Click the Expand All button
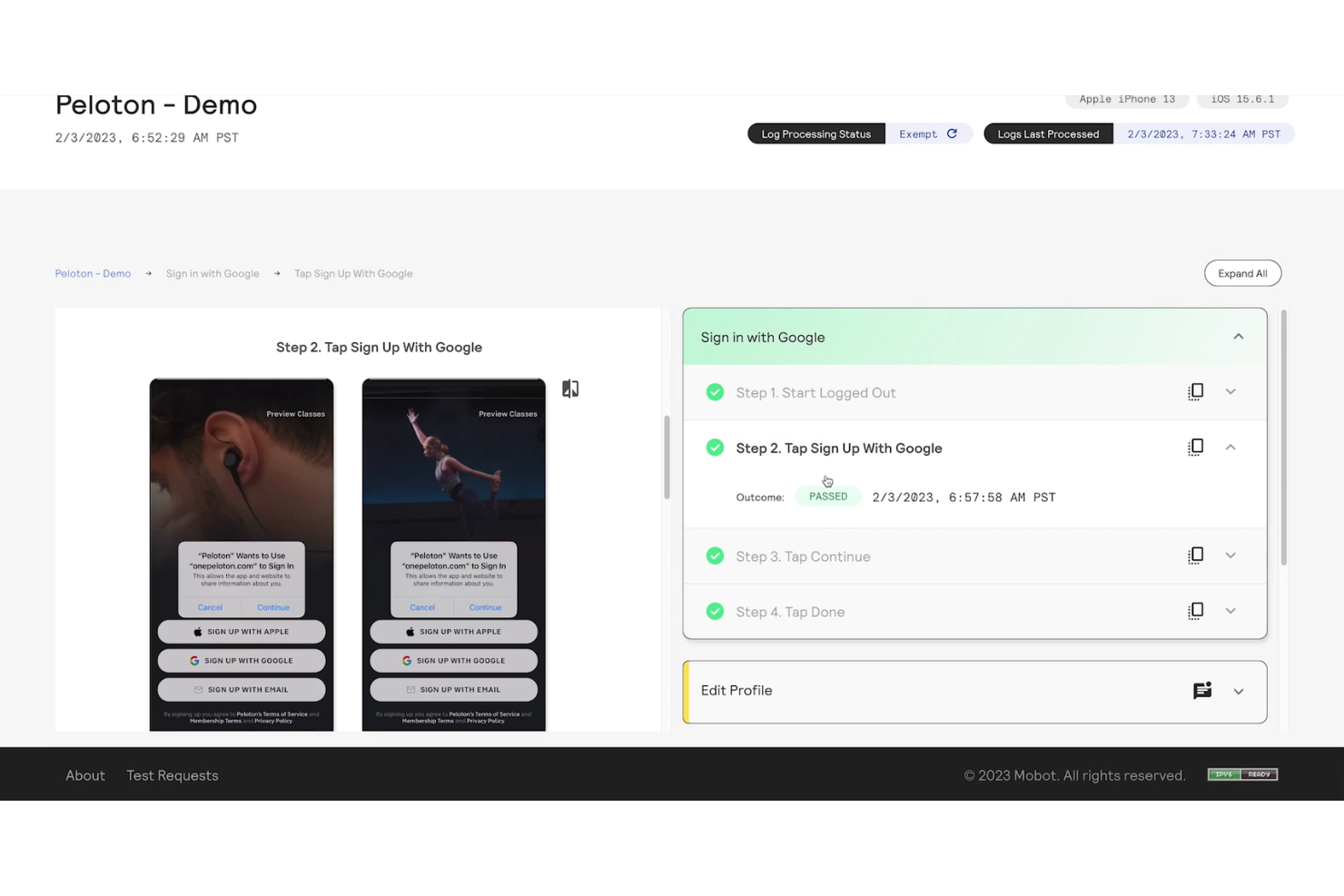The height and width of the screenshot is (896, 1344). pos(1242,272)
